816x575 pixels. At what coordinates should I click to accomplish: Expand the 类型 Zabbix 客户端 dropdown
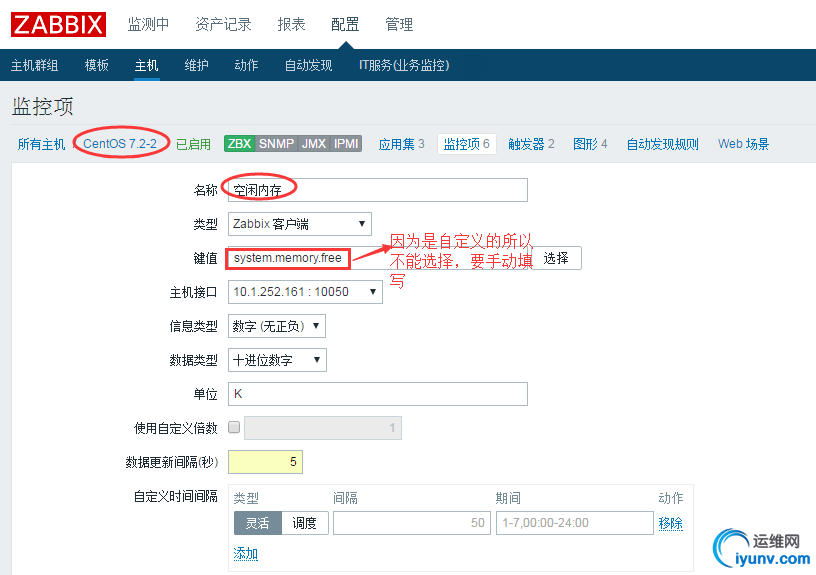coord(300,224)
